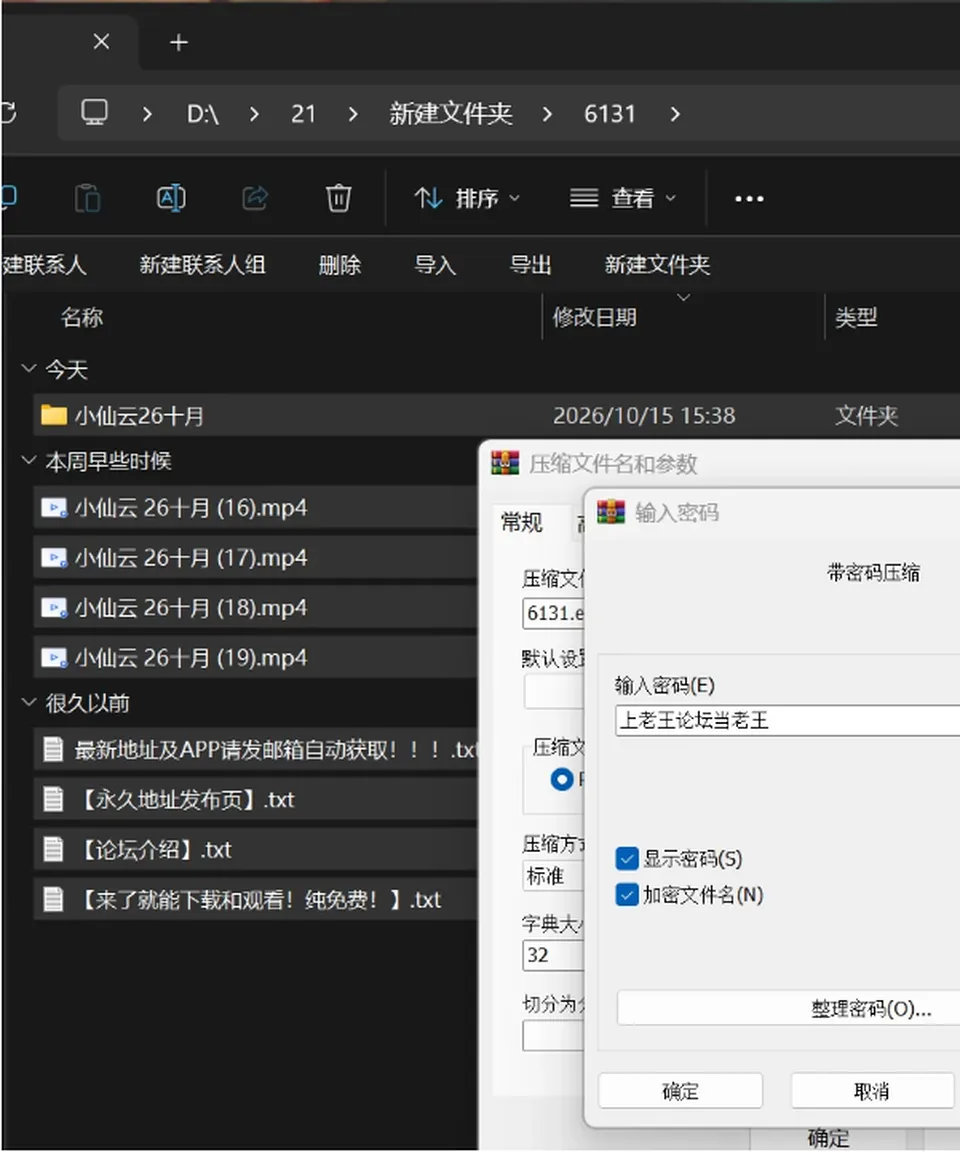Open the 查看 view dropdown
The height and width of the screenshot is (1152, 960).
[x=623, y=198]
